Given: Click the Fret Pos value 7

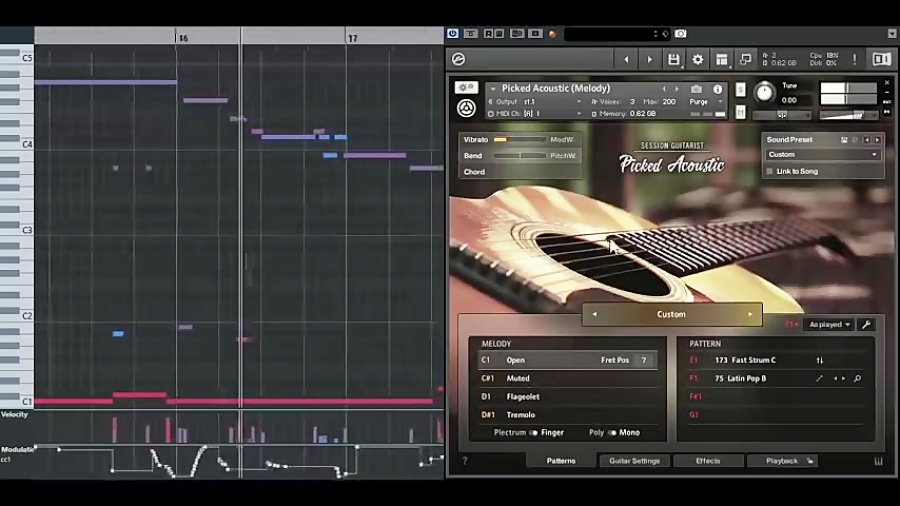Looking at the screenshot, I should 644,360.
